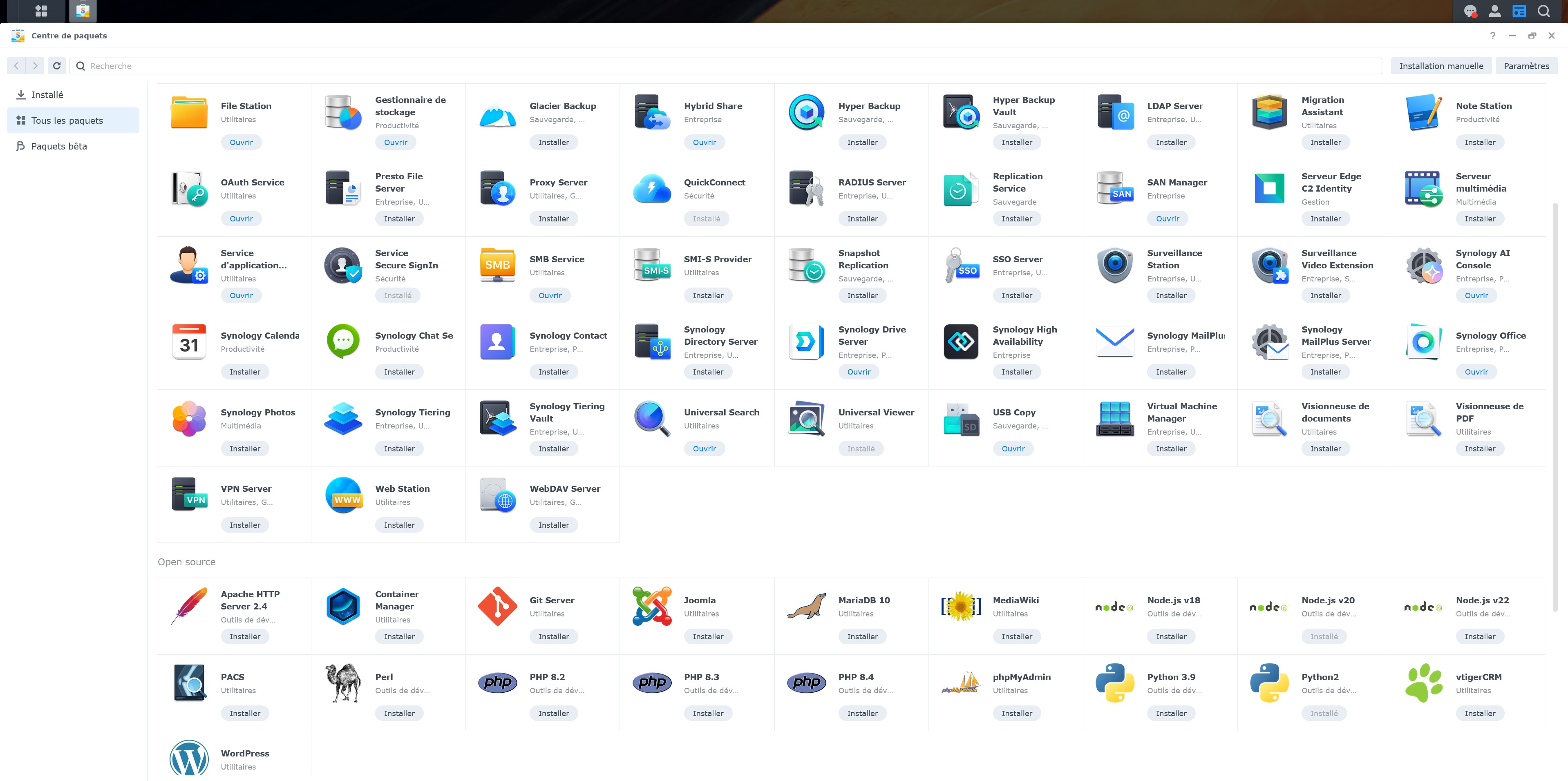Install LDAP Server package
The height and width of the screenshot is (781, 1568).
[1170, 142]
